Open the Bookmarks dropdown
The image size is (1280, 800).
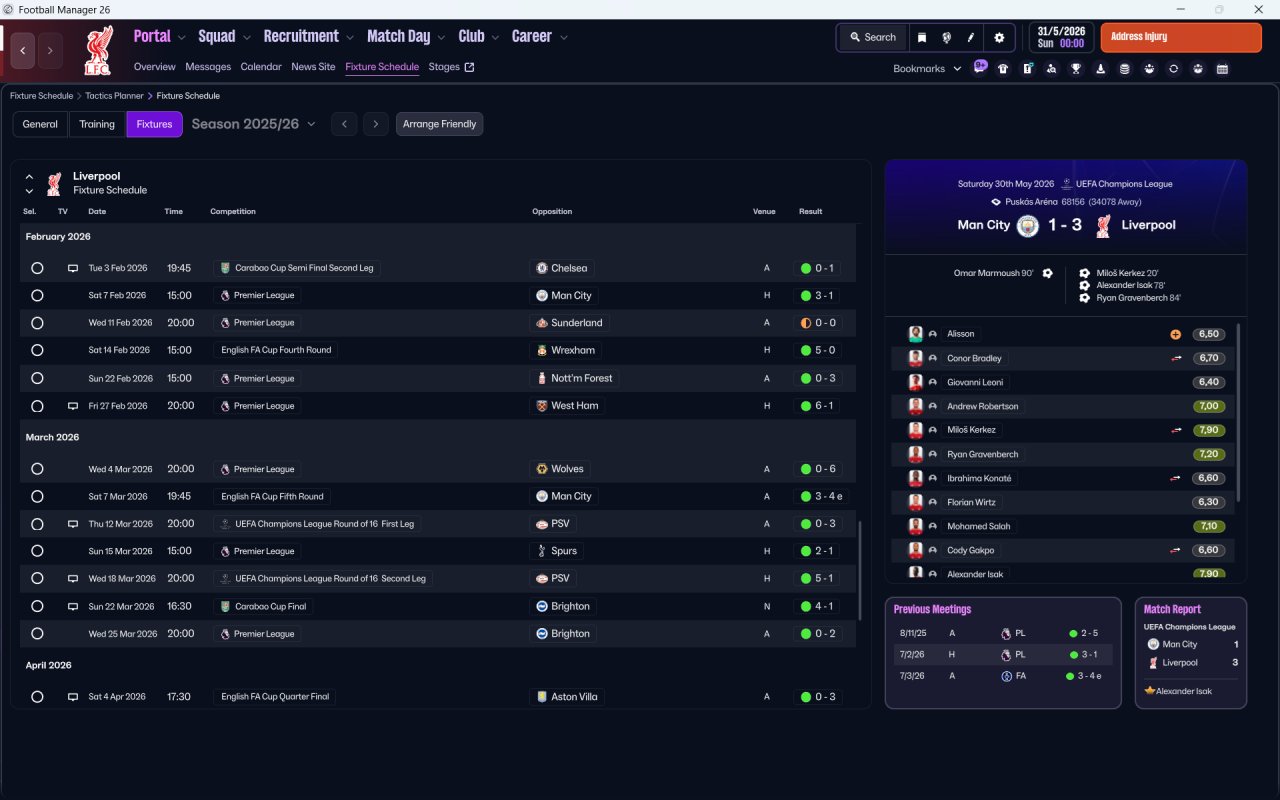(927, 69)
